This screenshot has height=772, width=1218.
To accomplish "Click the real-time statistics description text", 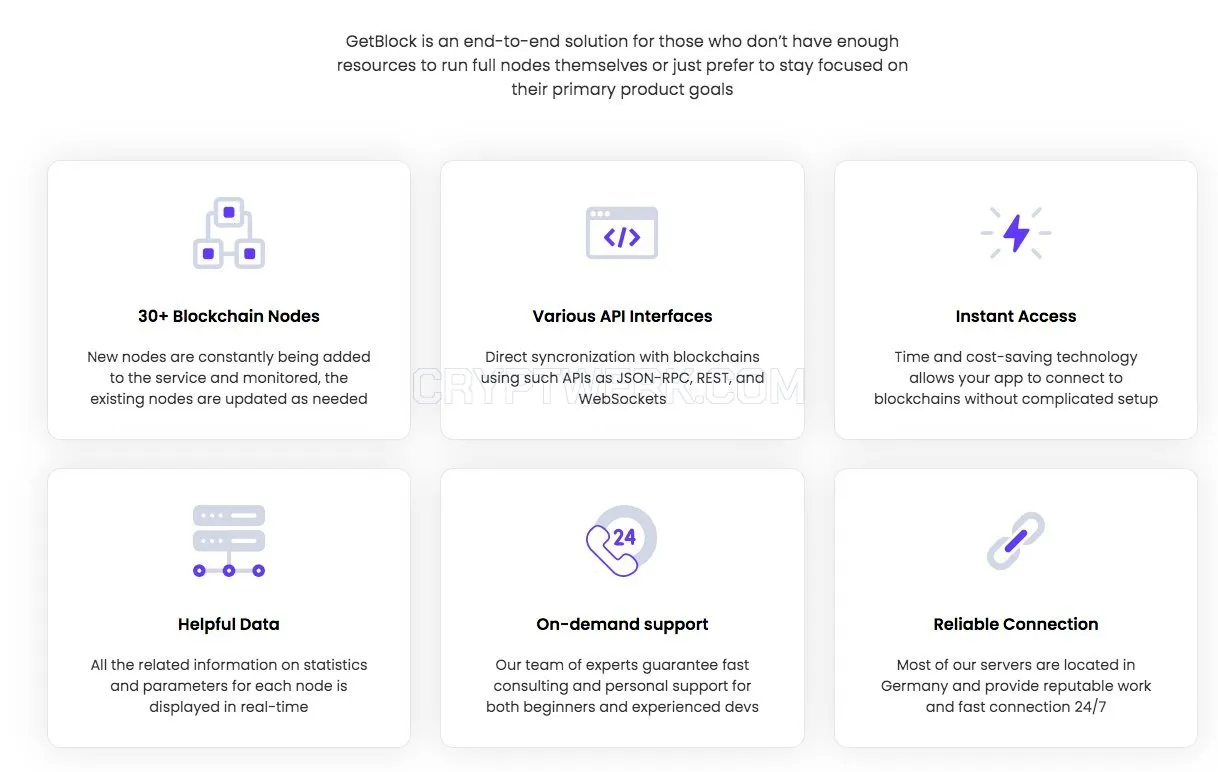I will pyautogui.click(x=229, y=686).
